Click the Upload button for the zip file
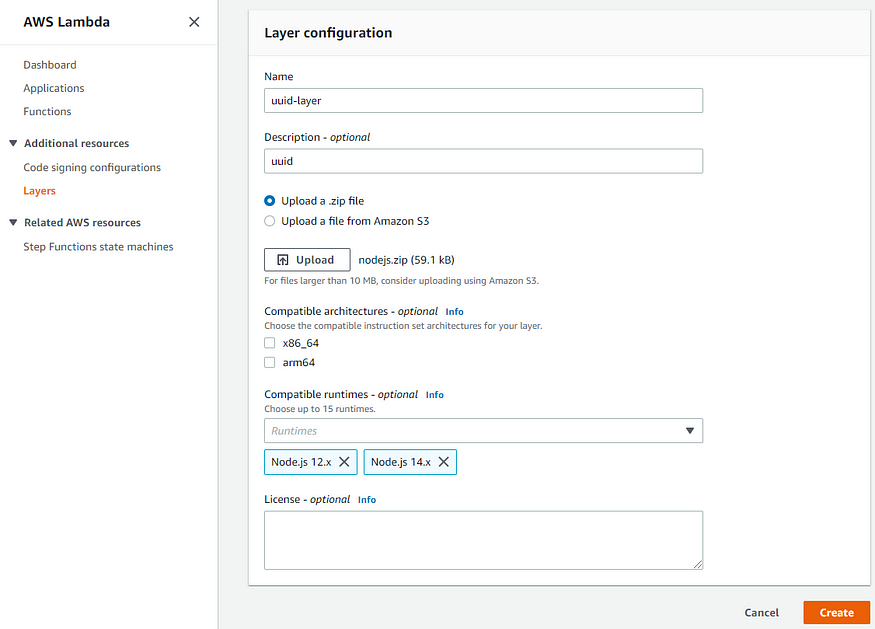This screenshot has width=875, height=629. click(307, 260)
